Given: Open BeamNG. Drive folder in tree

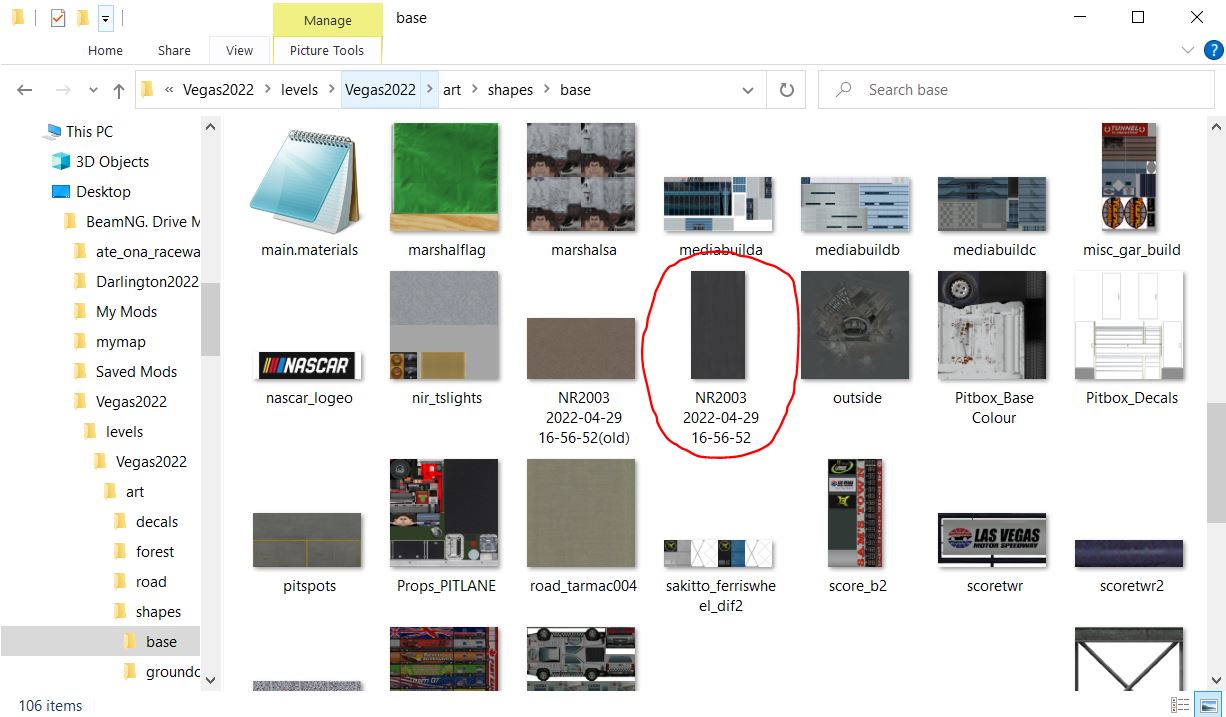Looking at the screenshot, I should click(133, 222).
